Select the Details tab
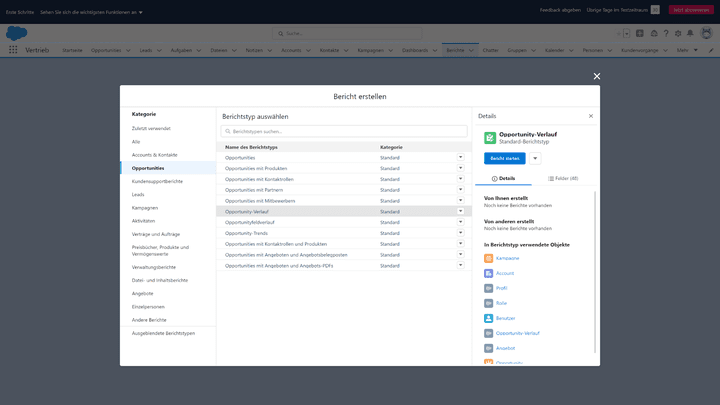 [506, 178]
